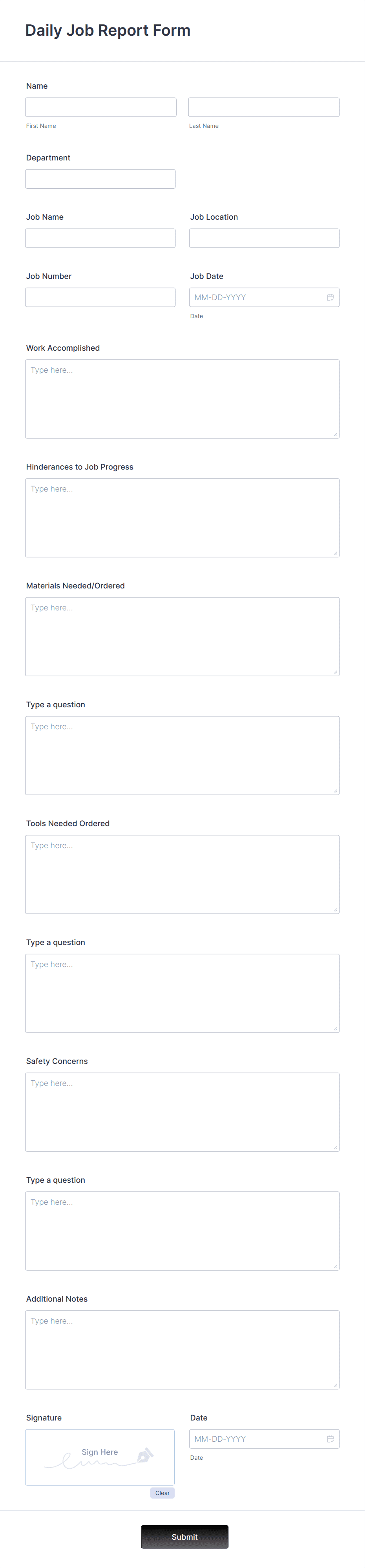
Task: Open the Job Date calendar picker icon
Action: pyautogui.click(x=330, y=297)
